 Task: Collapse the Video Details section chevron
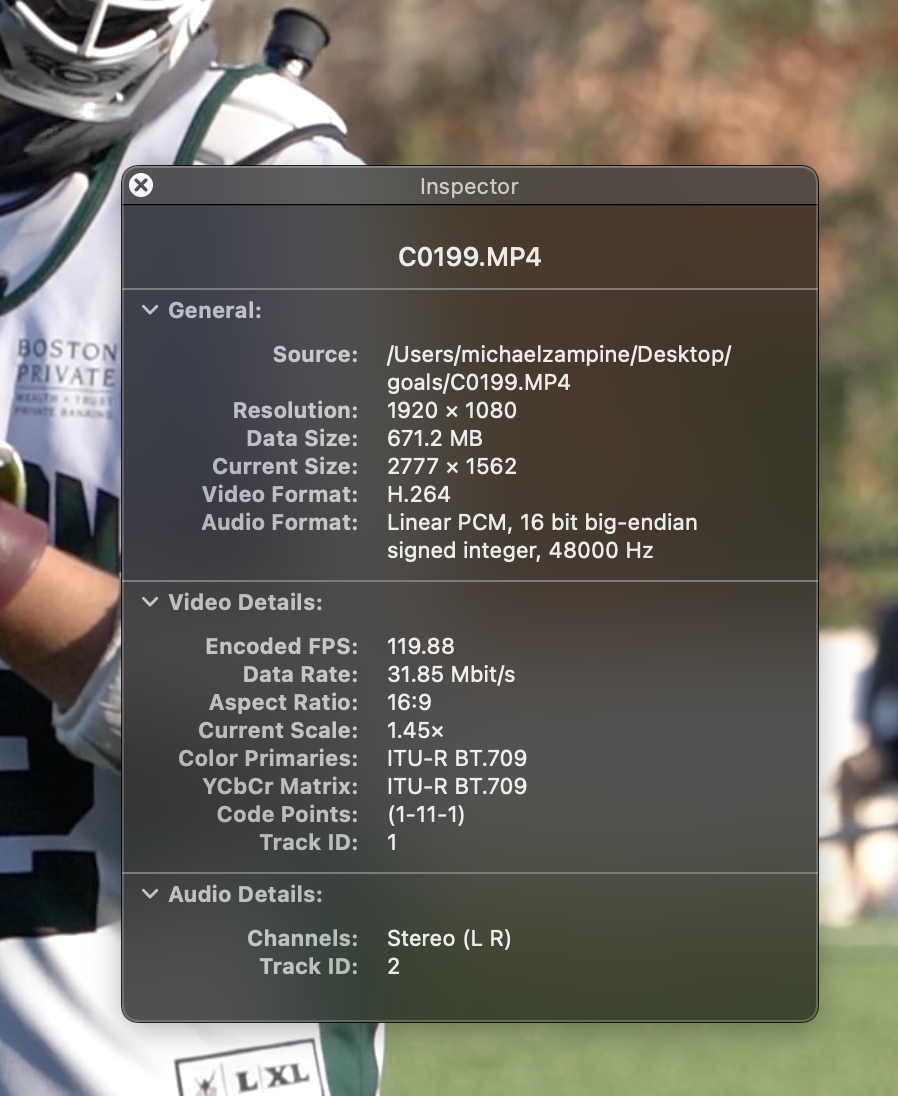click(x=150, y=602)
